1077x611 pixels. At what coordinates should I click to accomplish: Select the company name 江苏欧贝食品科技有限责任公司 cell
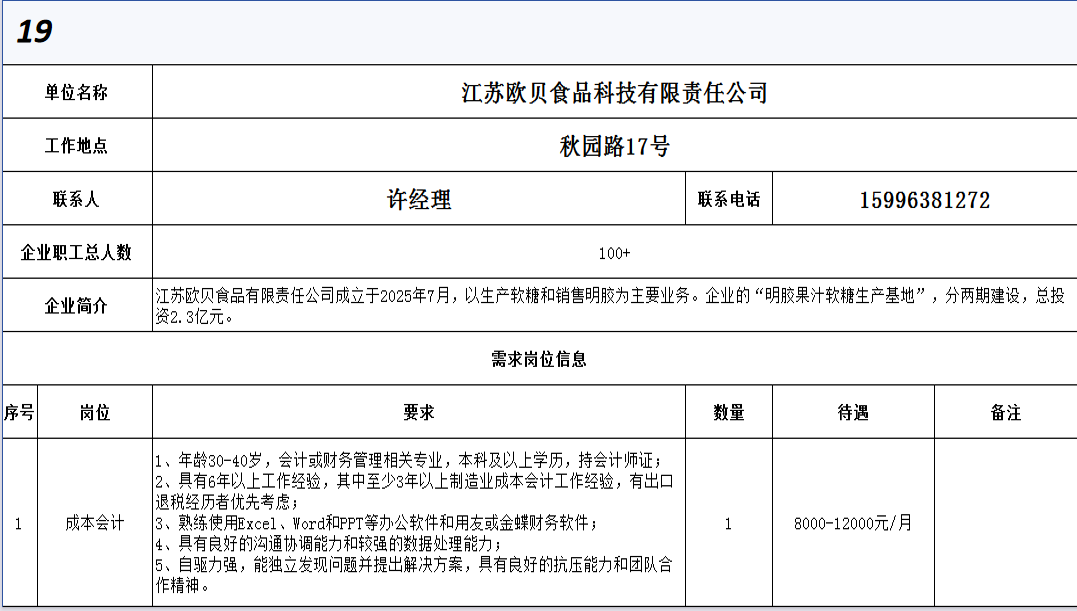[614, 93]
